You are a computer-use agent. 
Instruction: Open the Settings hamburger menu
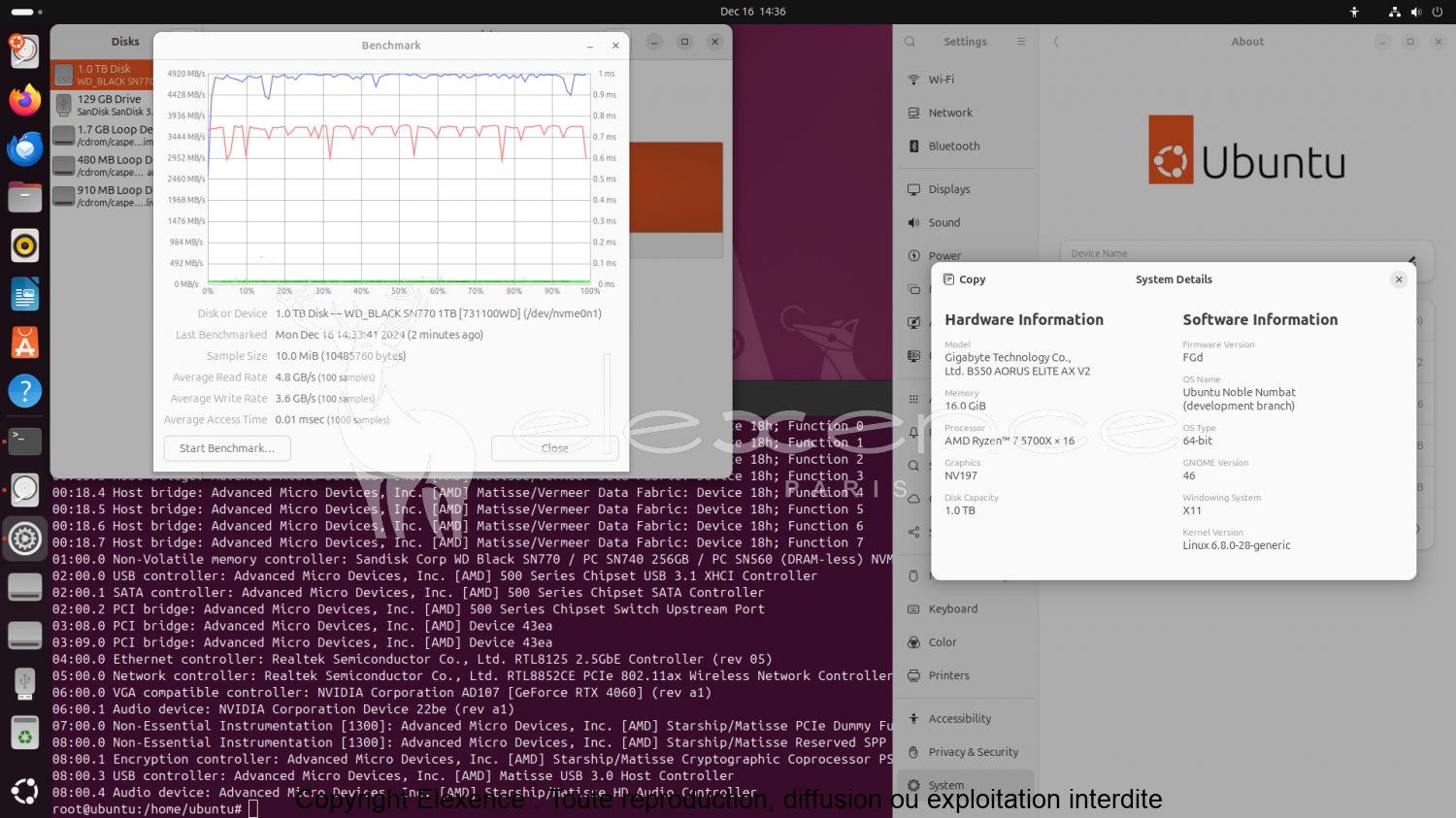[x=1021, y=42]
